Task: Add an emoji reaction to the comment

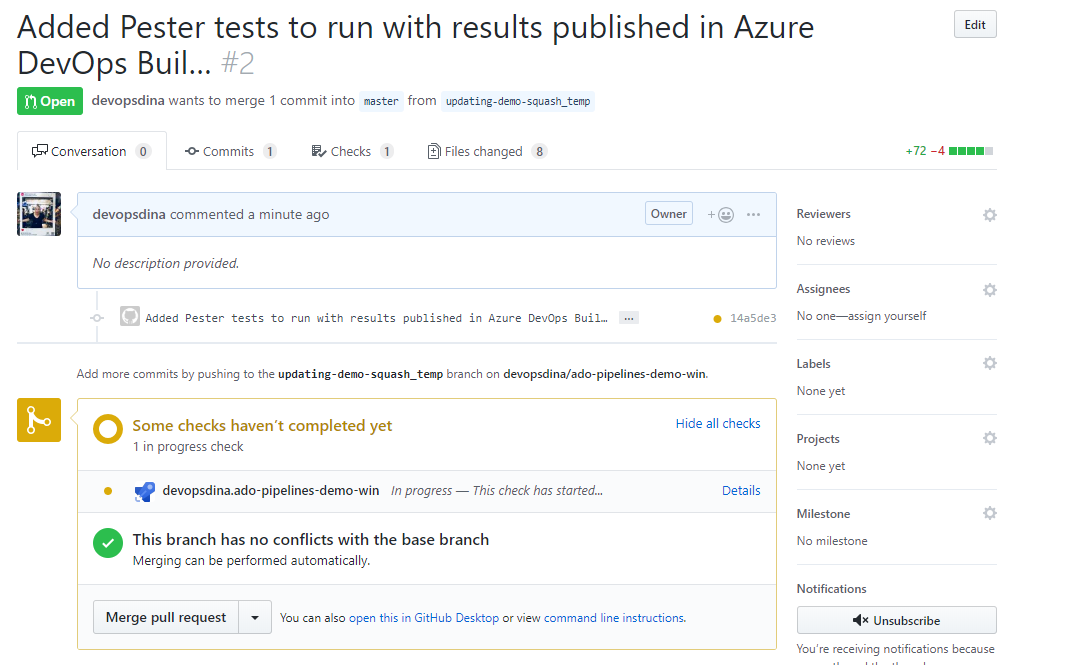Action: point(720,215)
